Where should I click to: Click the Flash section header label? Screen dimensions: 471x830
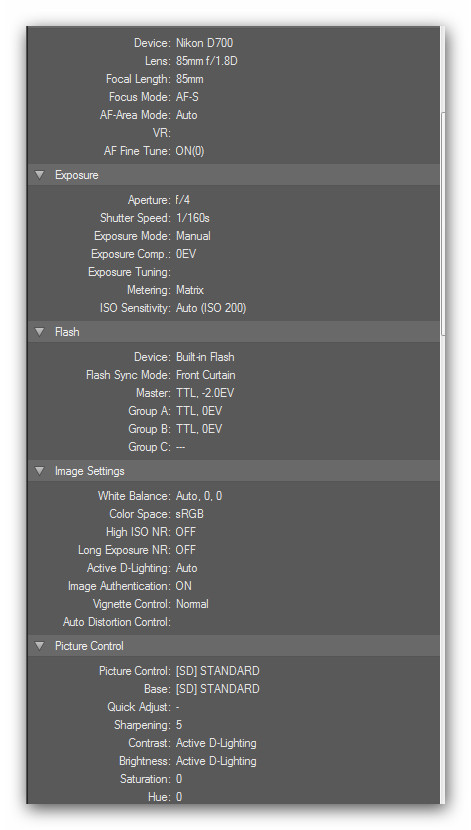tap(67, 332)
